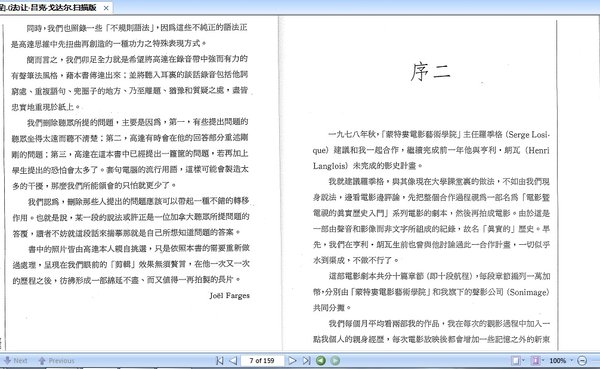Screen dimensions: 600x369
Task: Go to the previous page arrow
Action: pyautogui.click(x=233, y=361)
